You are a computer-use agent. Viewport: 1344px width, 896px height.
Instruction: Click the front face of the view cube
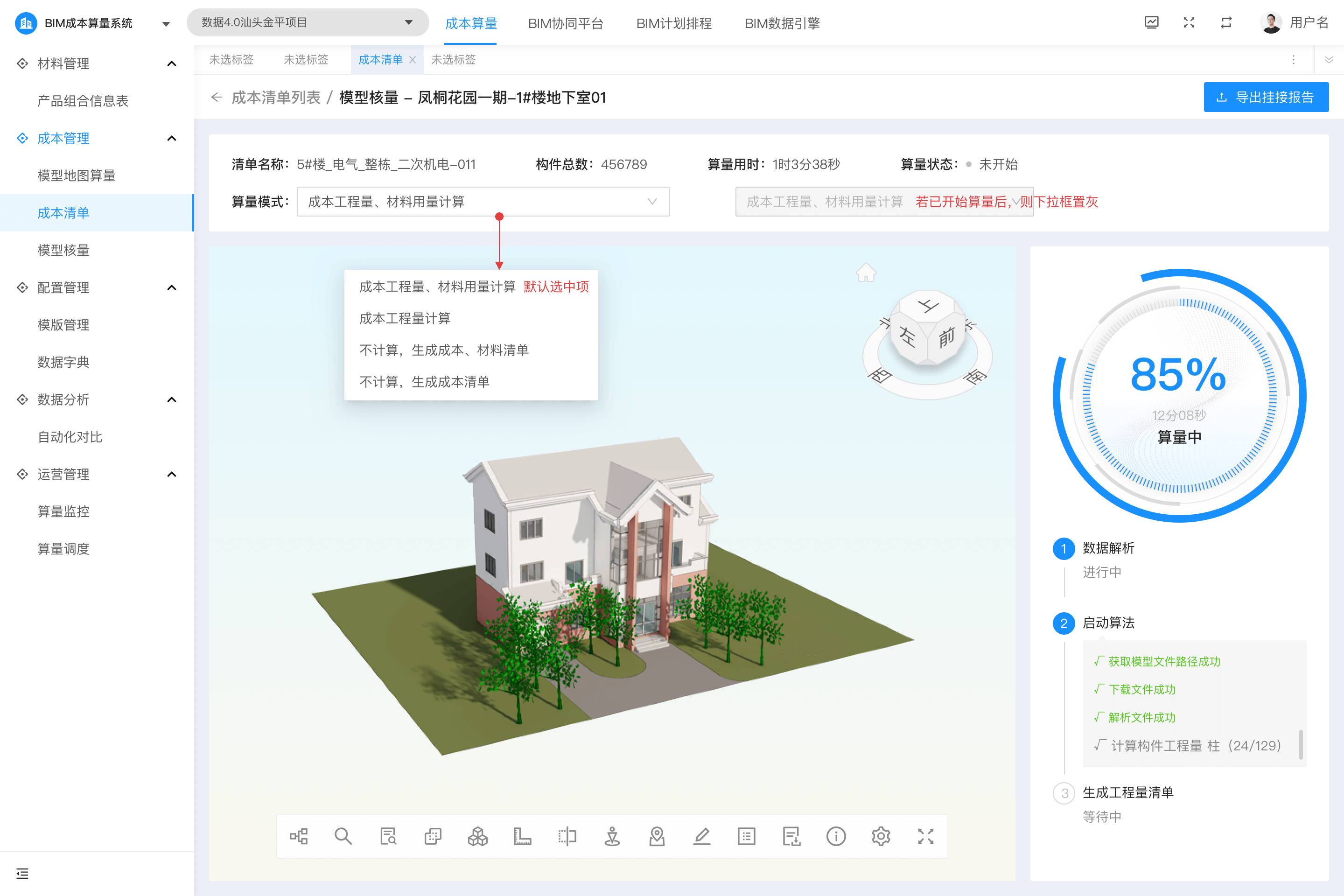tap(946, 338)
